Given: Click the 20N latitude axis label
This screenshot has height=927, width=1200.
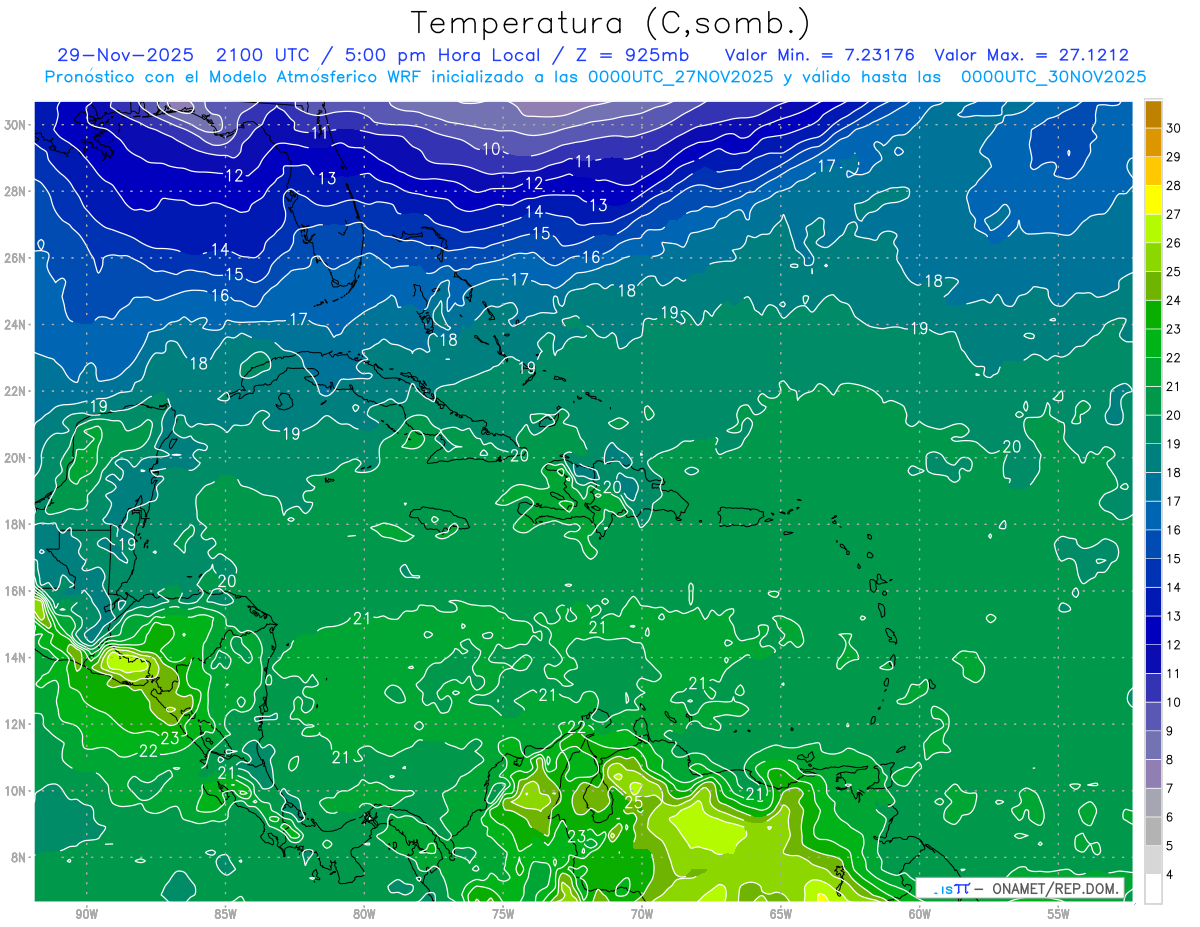Looking at the screenshot, I should pos(17,458).
